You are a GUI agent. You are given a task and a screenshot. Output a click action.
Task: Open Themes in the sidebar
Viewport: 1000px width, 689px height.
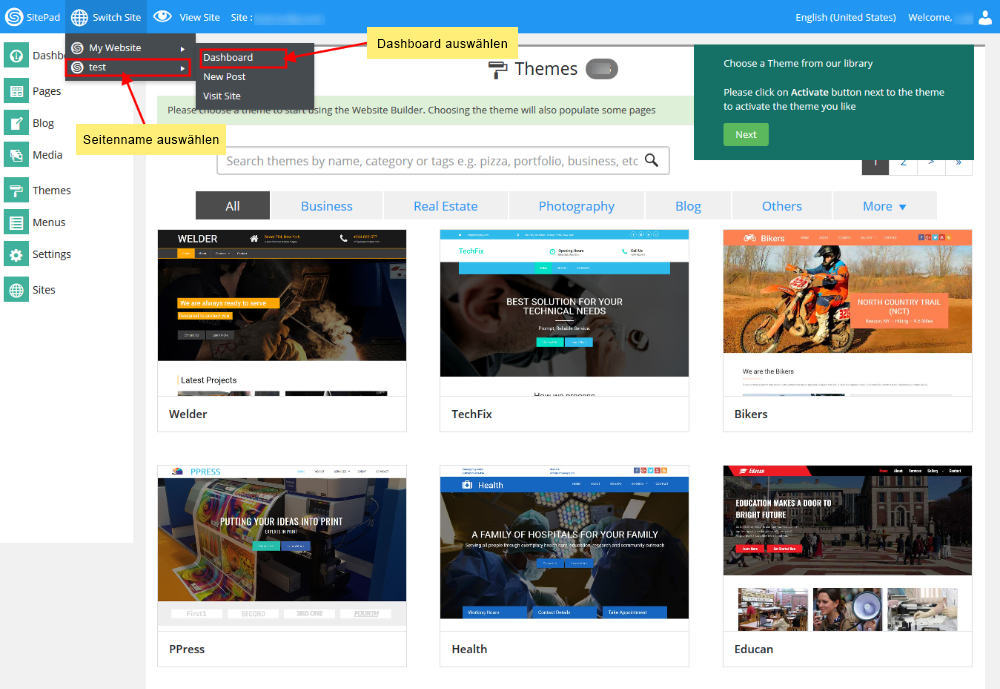(x=52, y=190)
